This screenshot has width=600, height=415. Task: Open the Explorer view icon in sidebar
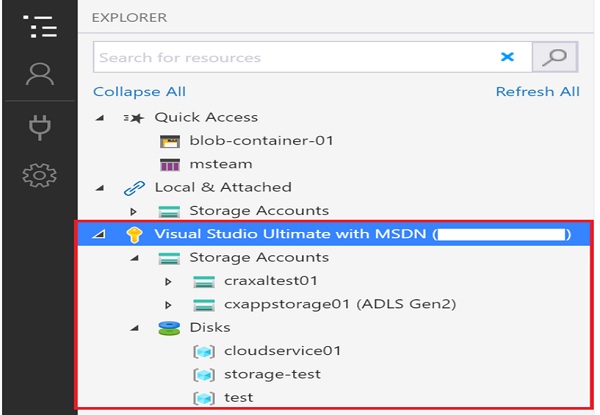click(x=38, y=27)
